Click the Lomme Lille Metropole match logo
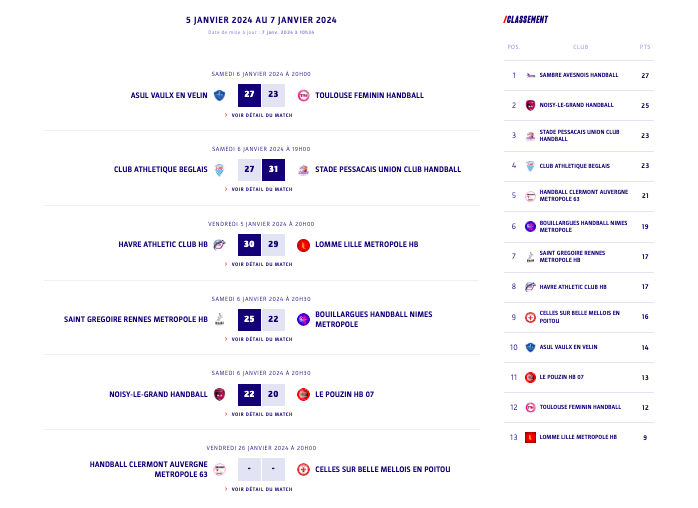 point(303,245)
